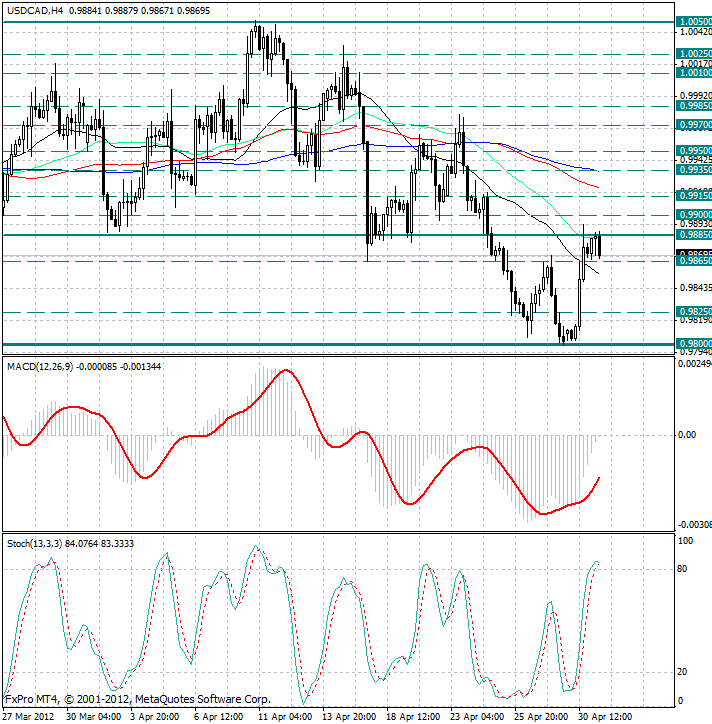Select the 0.99850 price level label
This screenshot has width=712, height=724.
694,106
